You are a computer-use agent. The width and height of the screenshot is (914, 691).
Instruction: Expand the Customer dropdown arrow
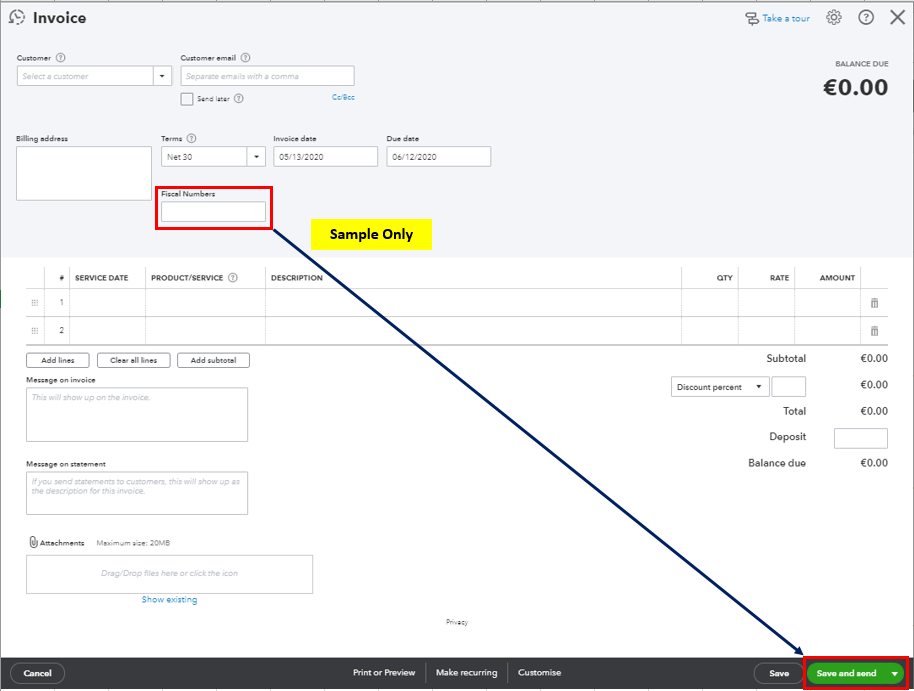click(162, 76)
